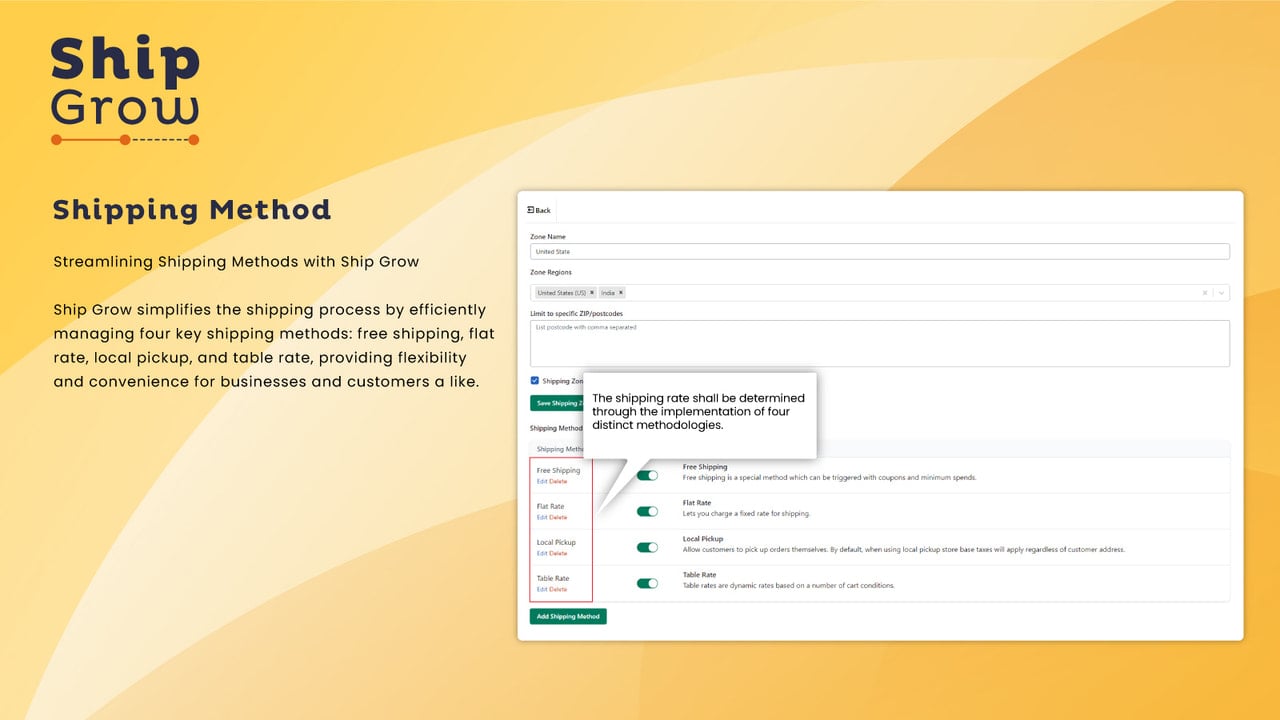1280x720 pixels.
Task: Remove the India region tag
Action: point(620,293)
